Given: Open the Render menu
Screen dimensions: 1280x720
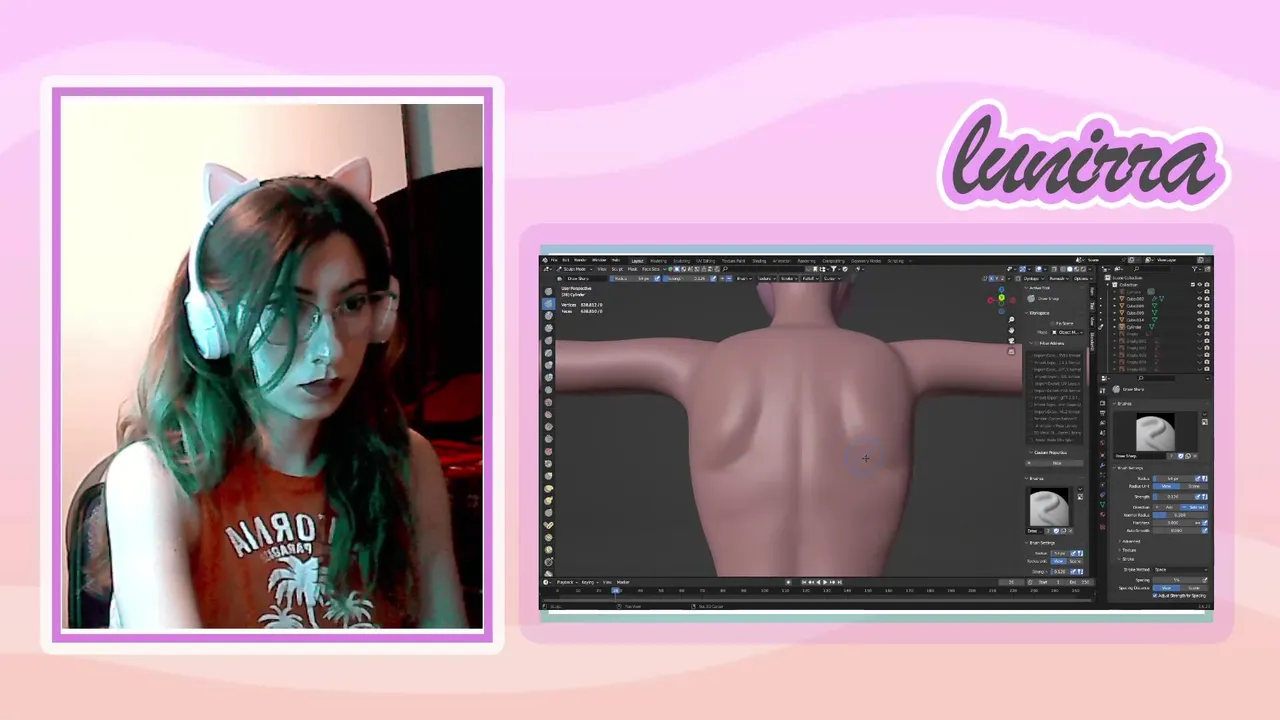Looking at the screenshot, I should (581, 260).
